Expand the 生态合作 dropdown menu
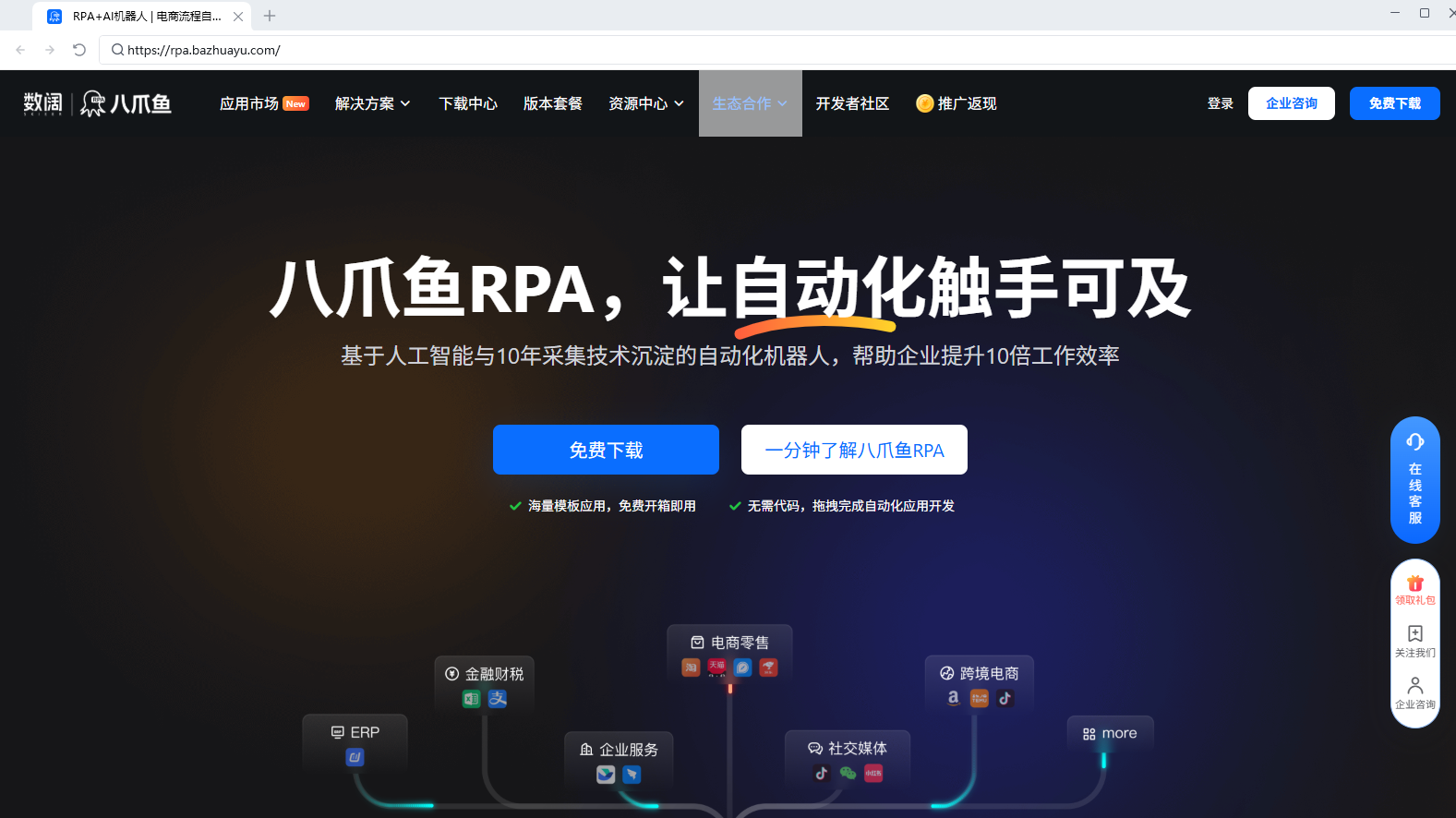Image resolution: width=1456 pixels, height=818 pixels. pos(750,103)
